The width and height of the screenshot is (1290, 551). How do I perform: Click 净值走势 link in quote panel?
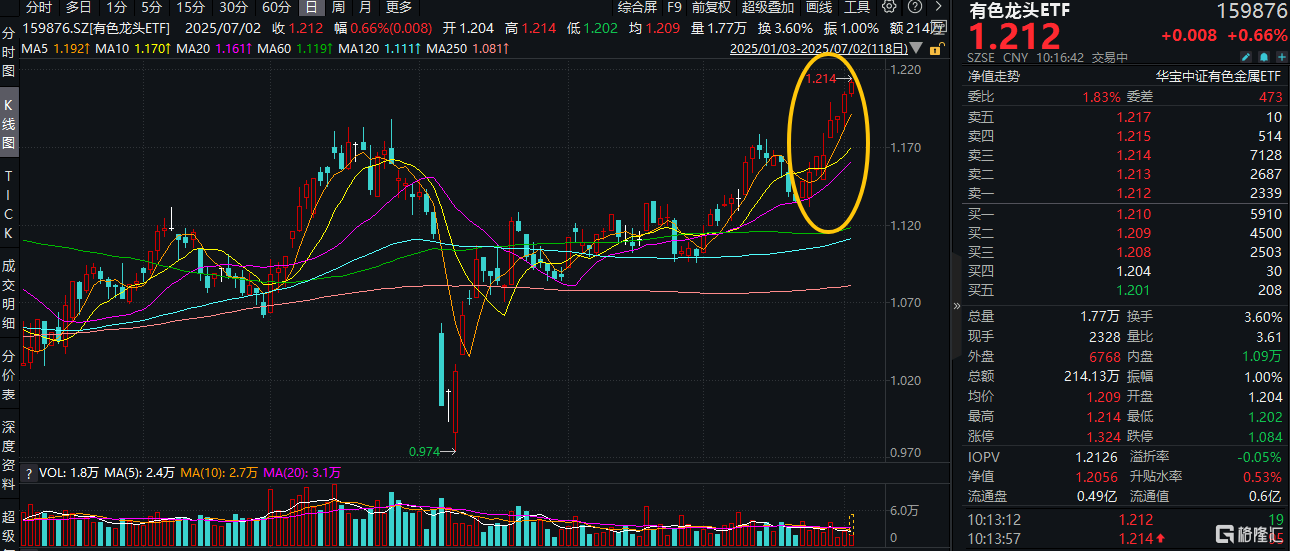tap(994, 75)
